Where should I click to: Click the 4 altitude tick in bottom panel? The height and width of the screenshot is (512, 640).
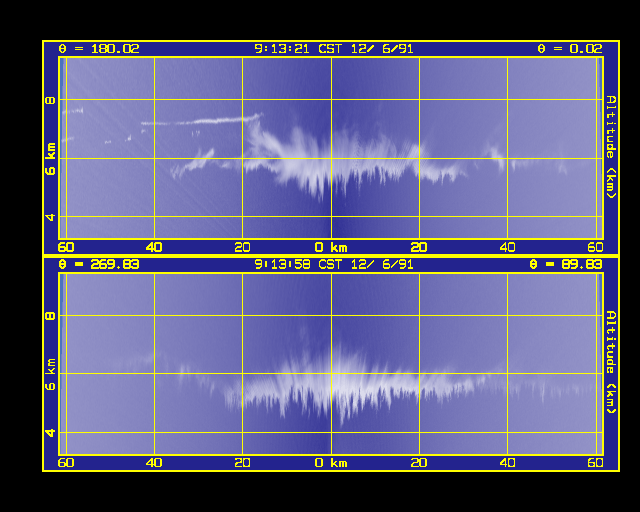pos(50,433)
